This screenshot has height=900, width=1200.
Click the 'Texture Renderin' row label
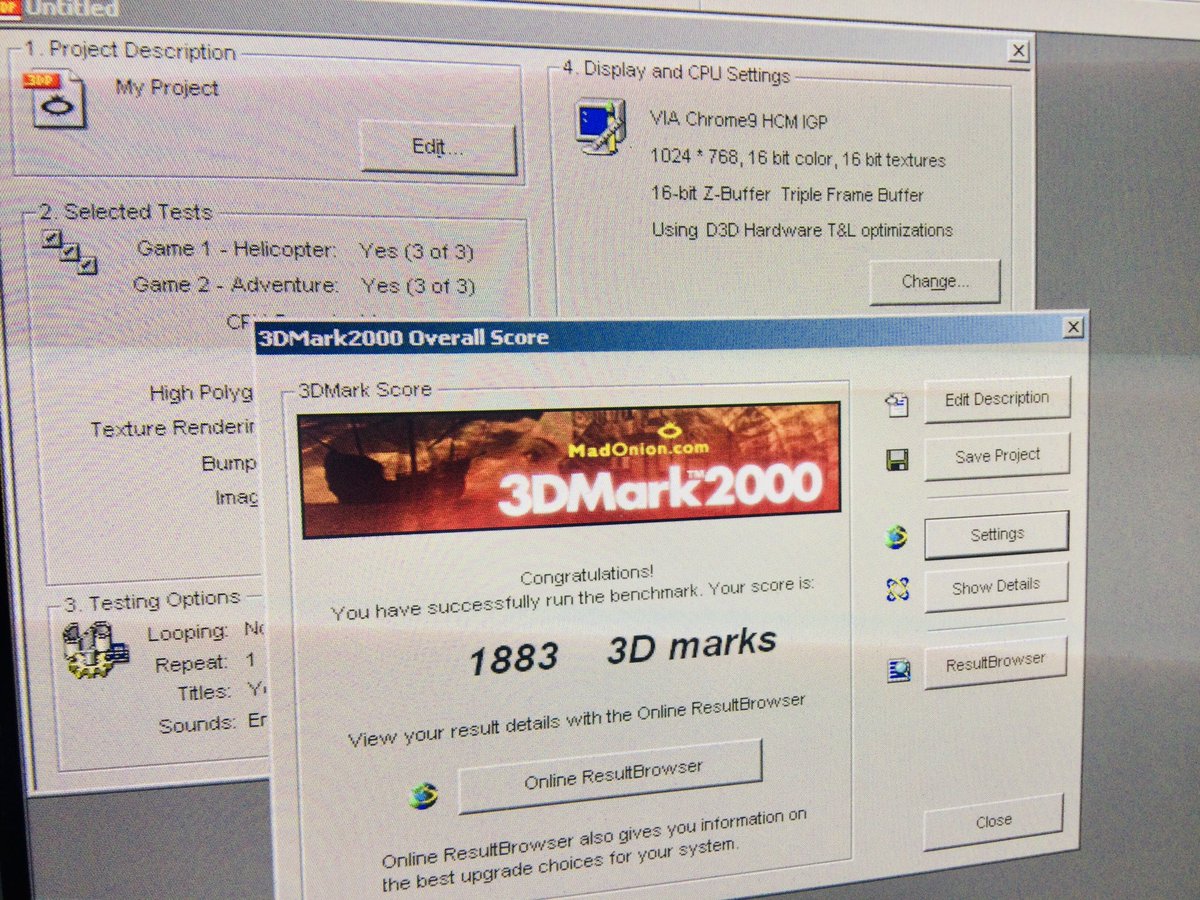[173, 428]
